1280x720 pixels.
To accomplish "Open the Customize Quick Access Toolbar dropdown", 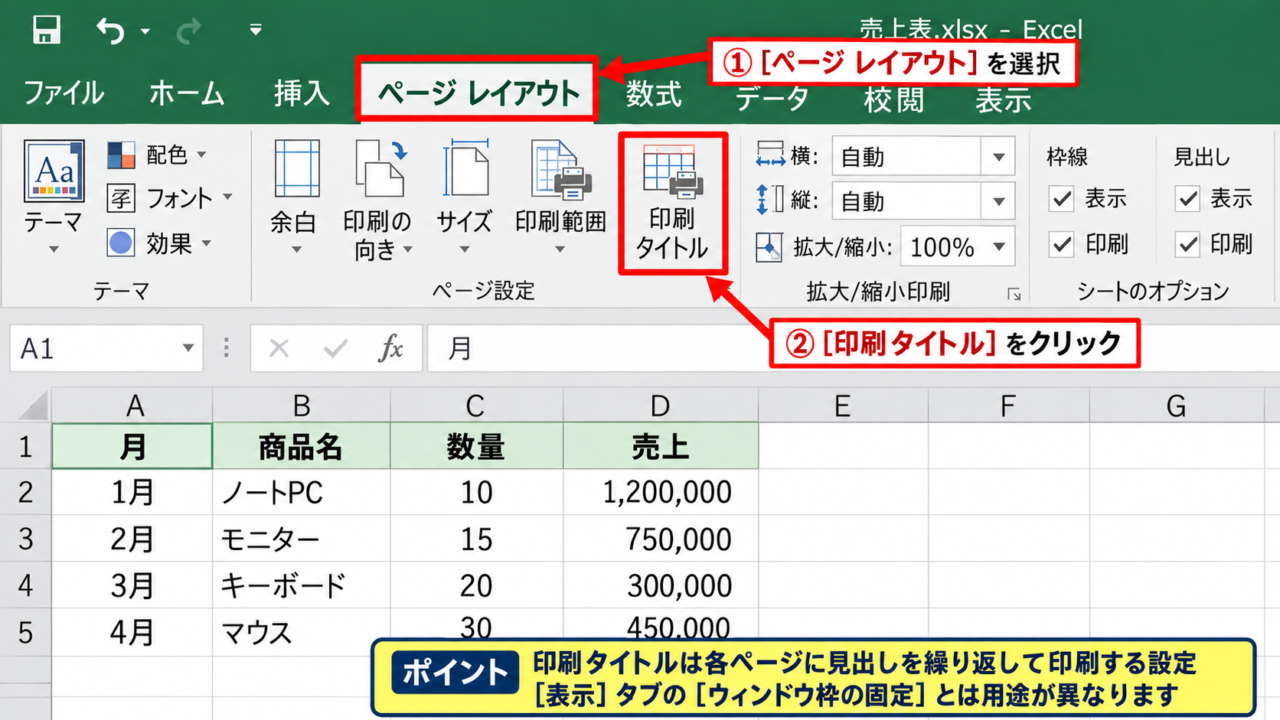I will coord(256,30).
